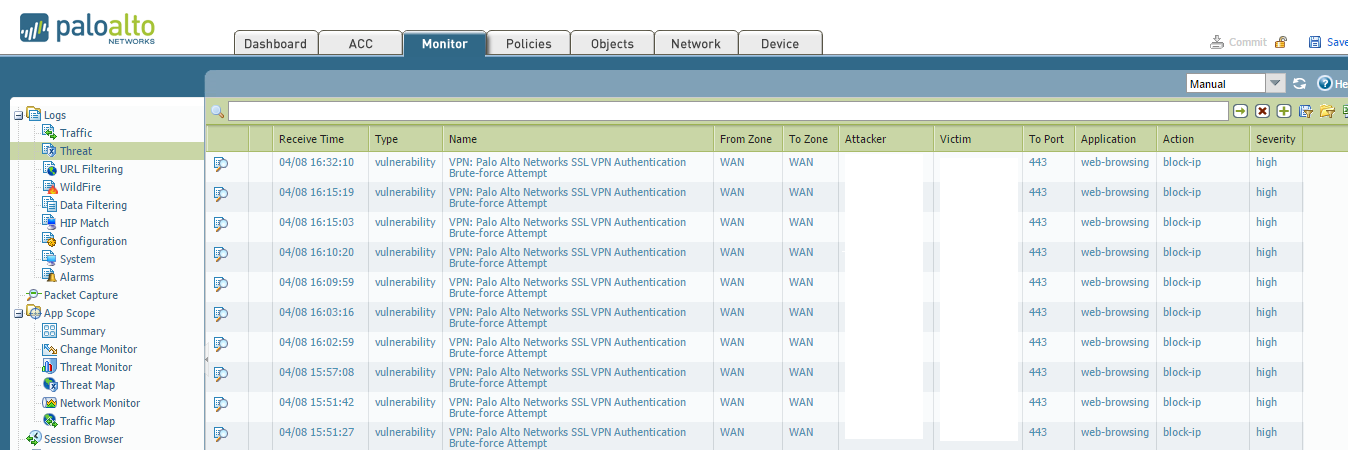The width and height of the screenshot is (1348, 450).
Task: Click the block-ip action link in first row
Action: tap(1181, 162)
